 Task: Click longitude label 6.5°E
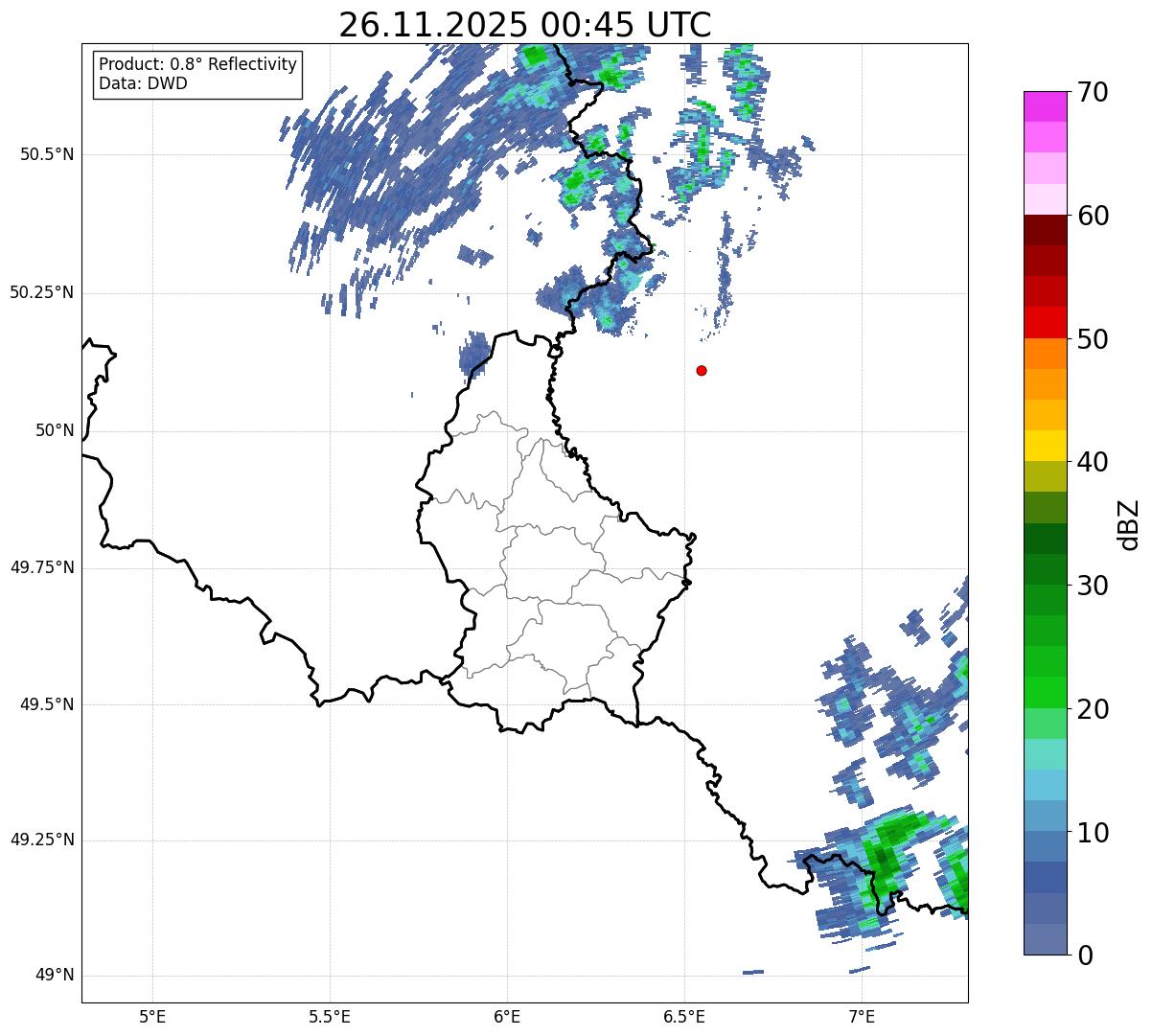coord(684,1016)
